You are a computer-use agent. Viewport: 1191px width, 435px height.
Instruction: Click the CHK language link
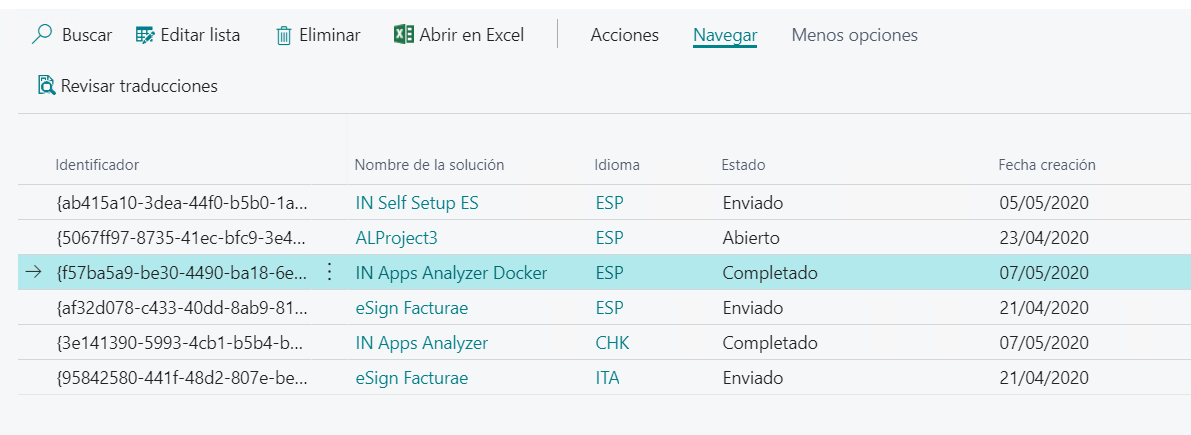coord(612,342)
